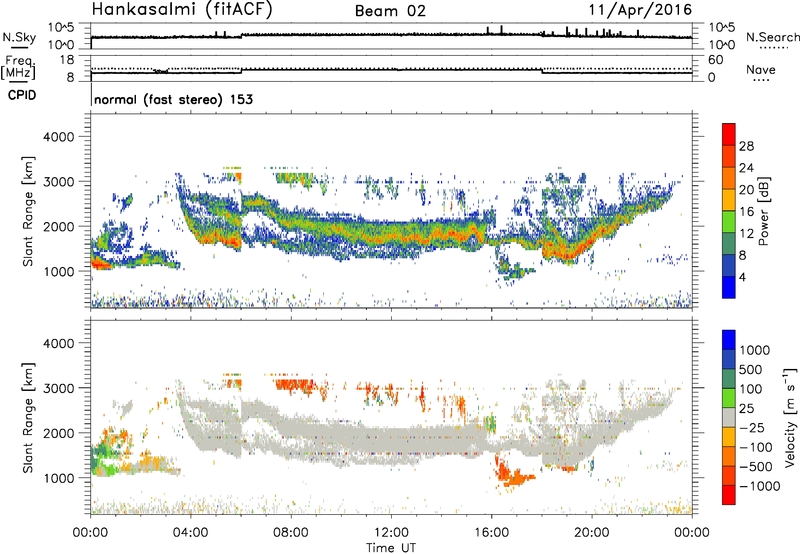Click the -1000 tick on velocity scale
The width and height of the screenshot is (800, 554).
759,486
